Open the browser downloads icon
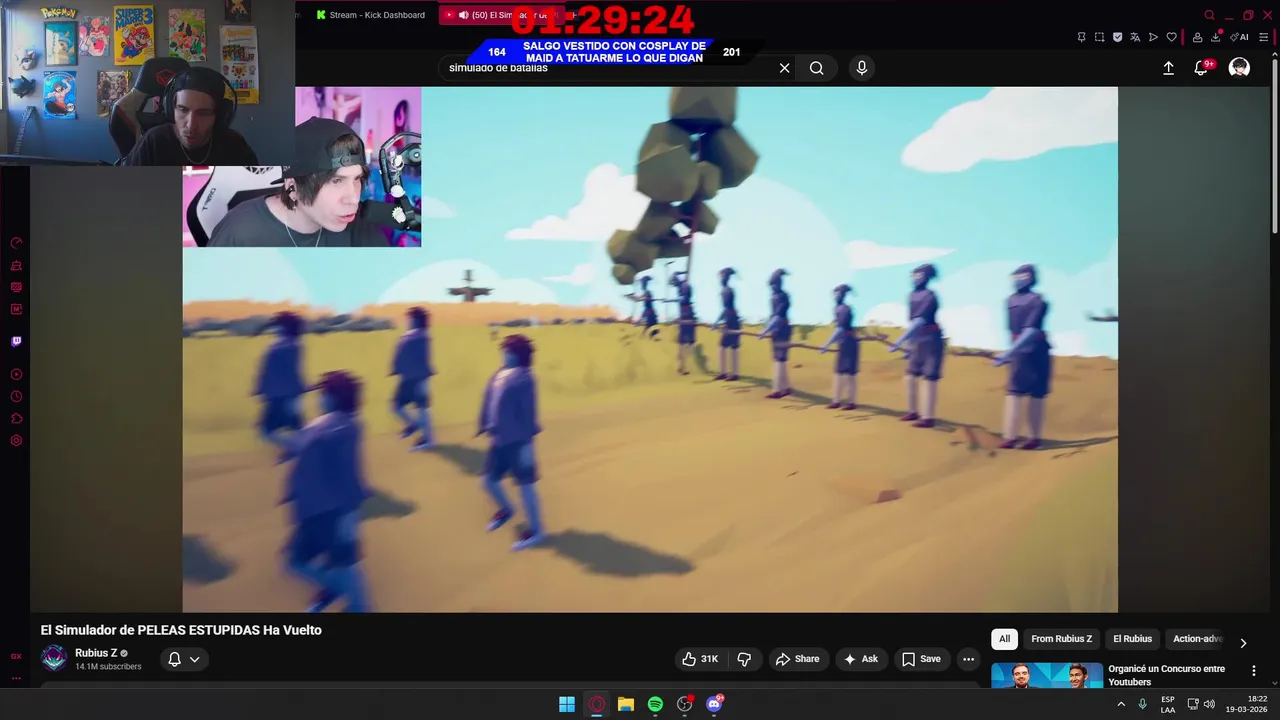This screenshot has width=1280, height=720. click(x=1216, y=37)
